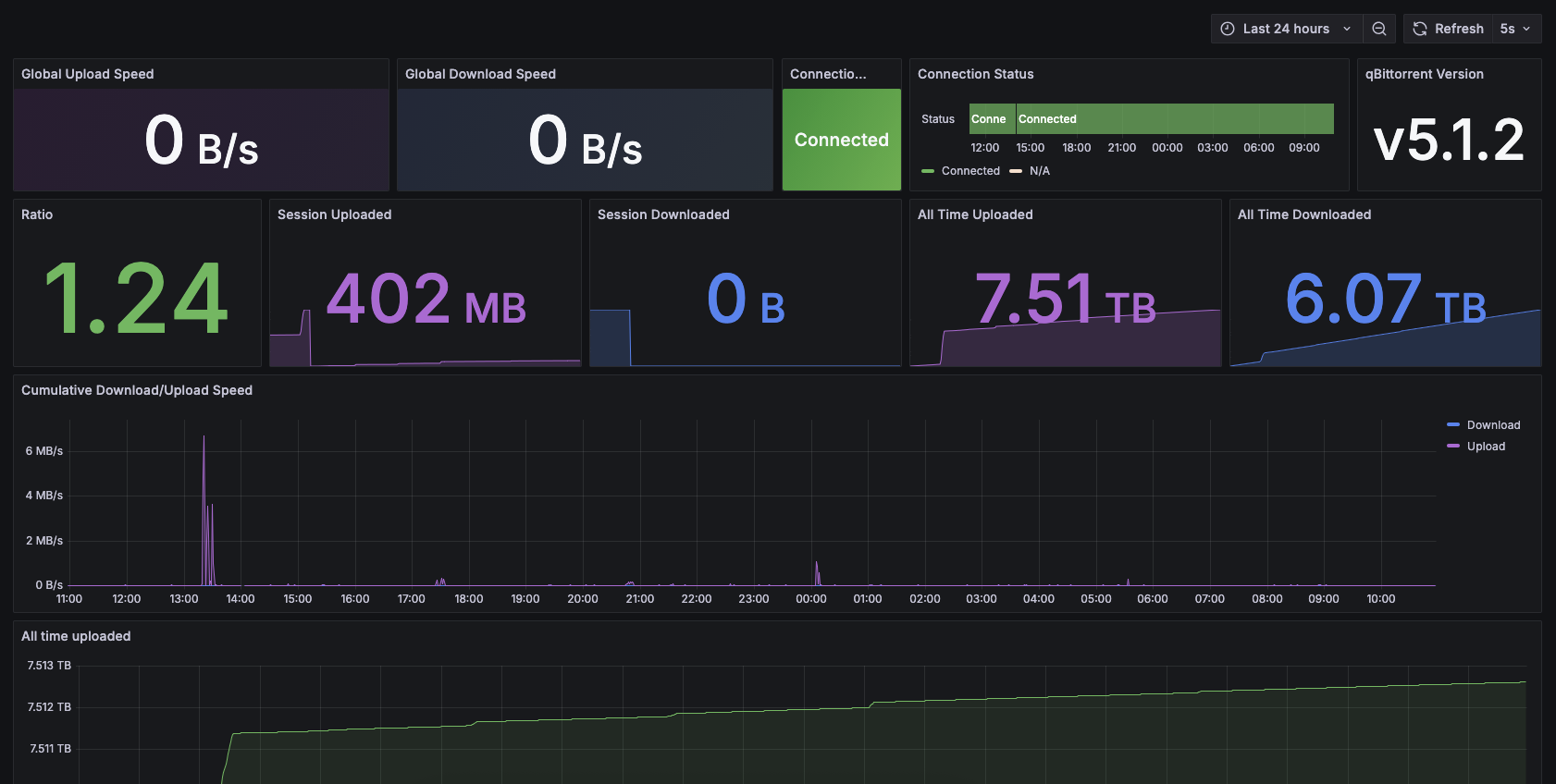Toggle the Upload series in the legend

(x=1486, y=447)
